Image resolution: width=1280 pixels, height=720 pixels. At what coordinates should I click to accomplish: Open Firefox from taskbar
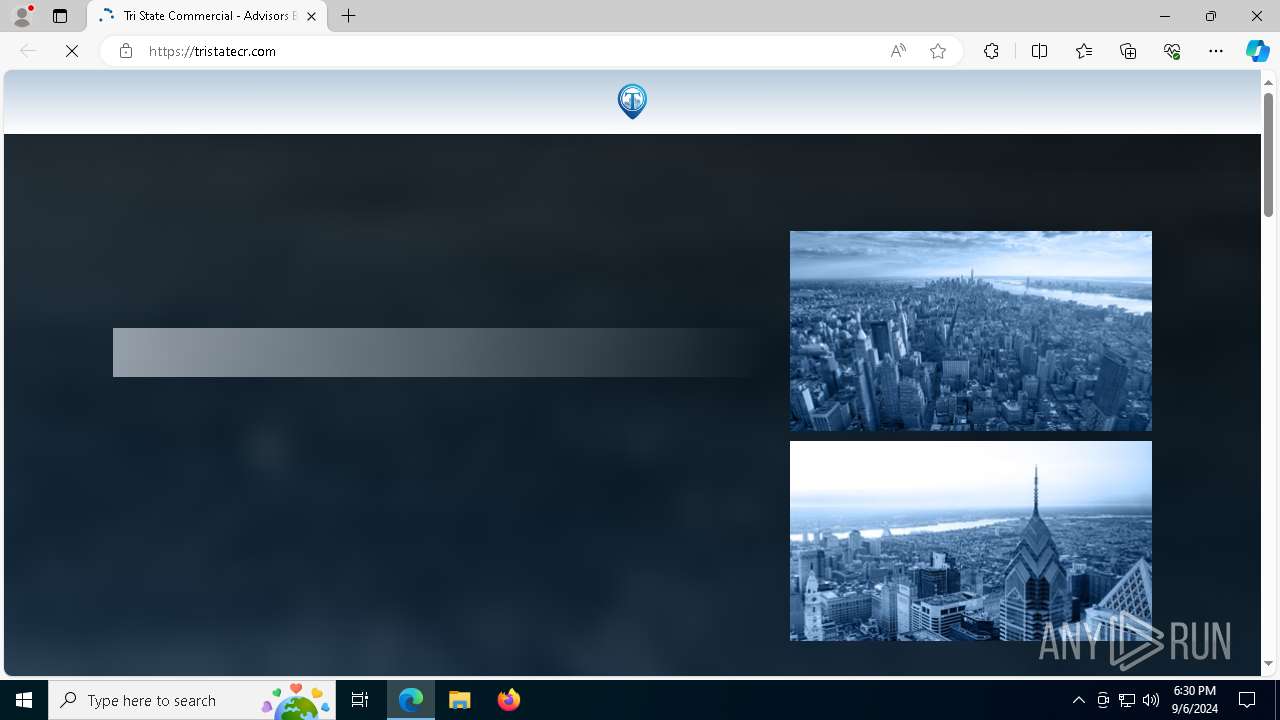pyautogui.click(x=508, y=700)
